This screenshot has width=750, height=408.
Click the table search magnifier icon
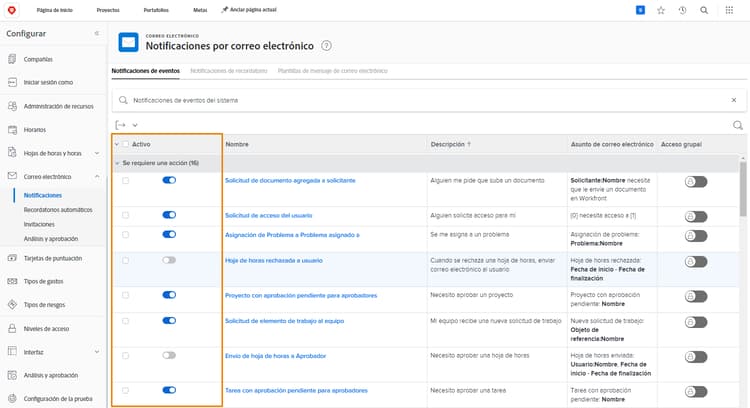click(738, 125)
